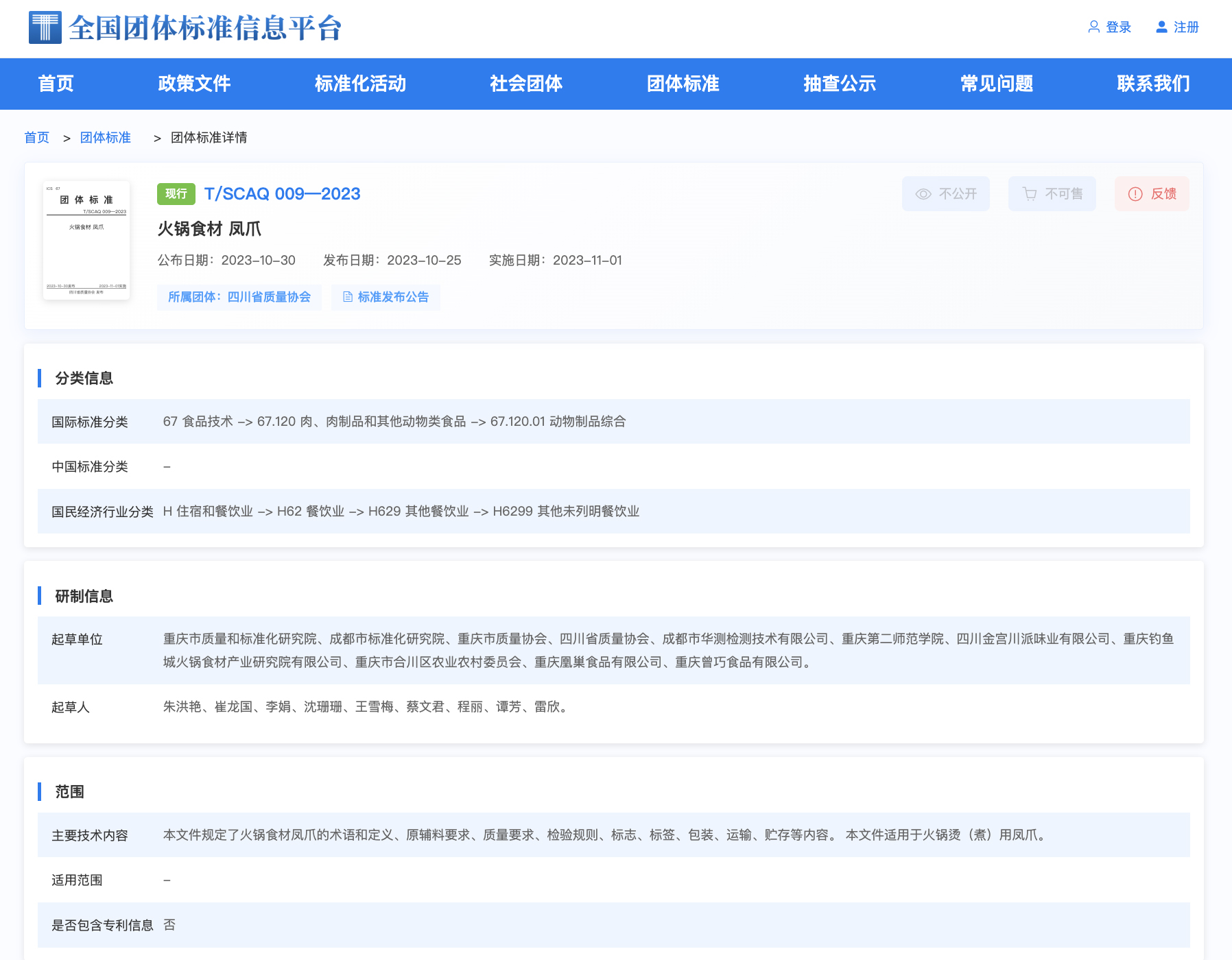Click the exclamation icon in 反馈 button
1232x960 pixels.
(1135, 194)
